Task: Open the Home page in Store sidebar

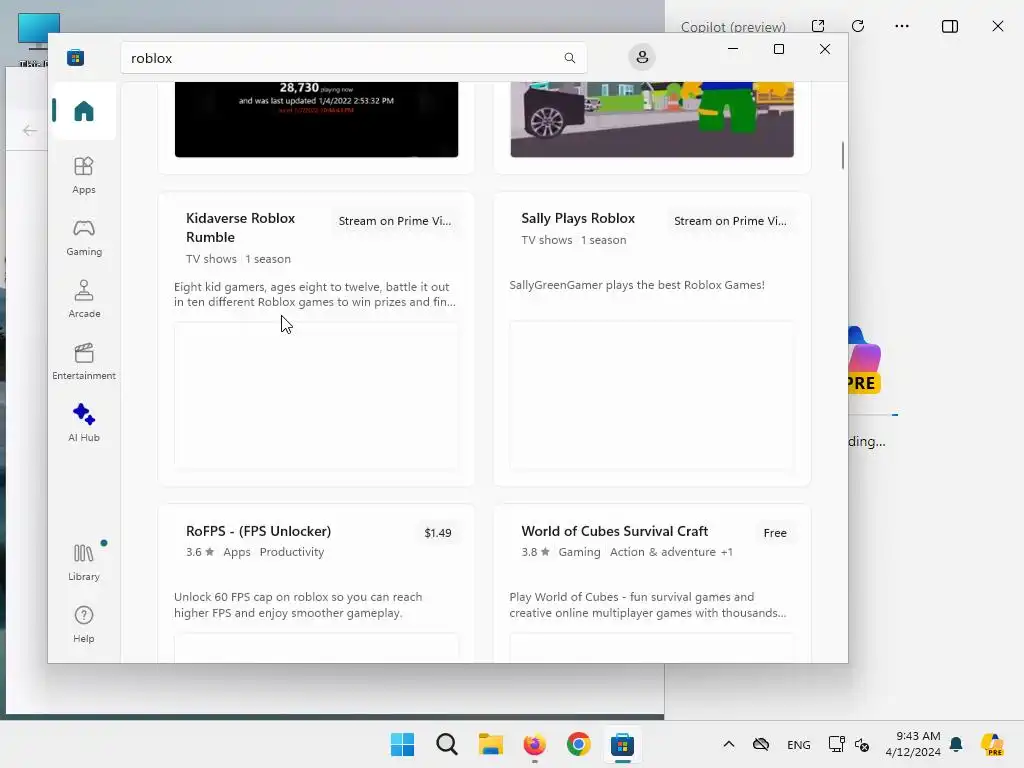Action: (84, 111)
